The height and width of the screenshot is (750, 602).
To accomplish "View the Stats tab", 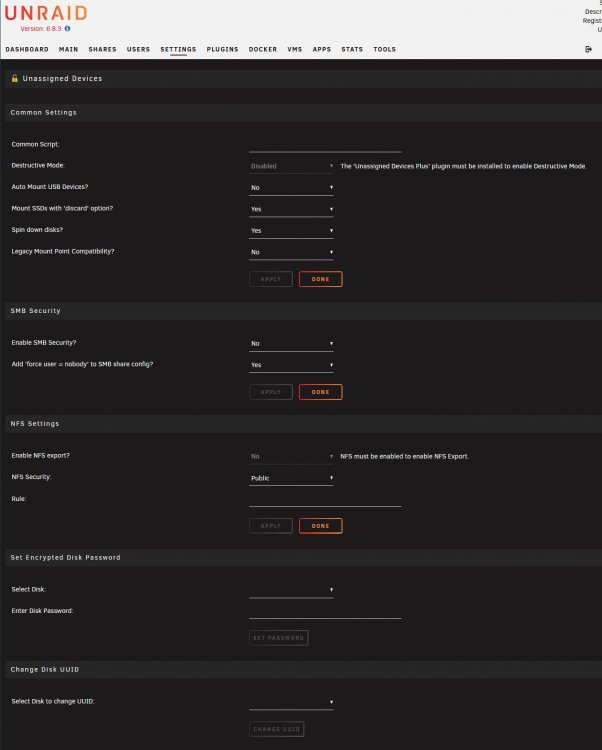I will coord(352,49).
